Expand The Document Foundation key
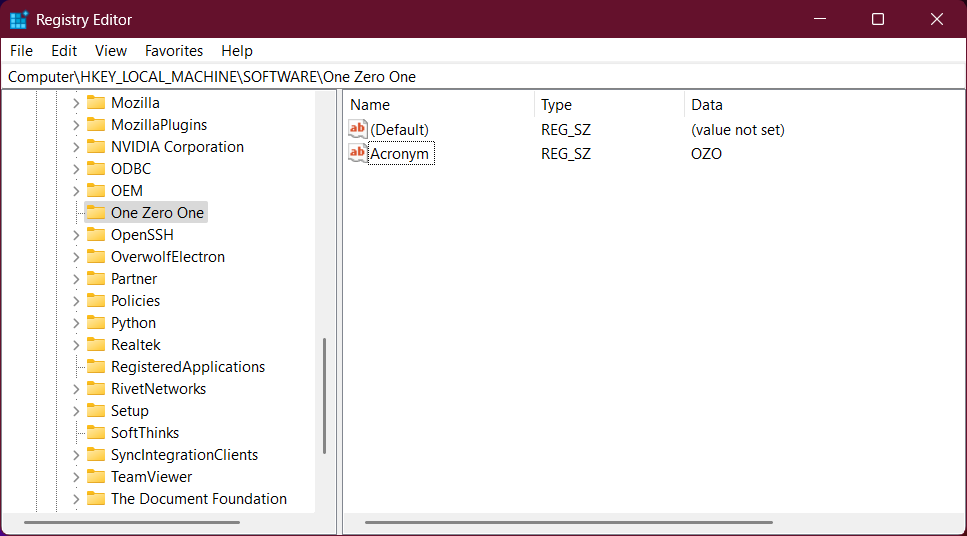This screenshot has width=967, height=536. tap(76, 499)
